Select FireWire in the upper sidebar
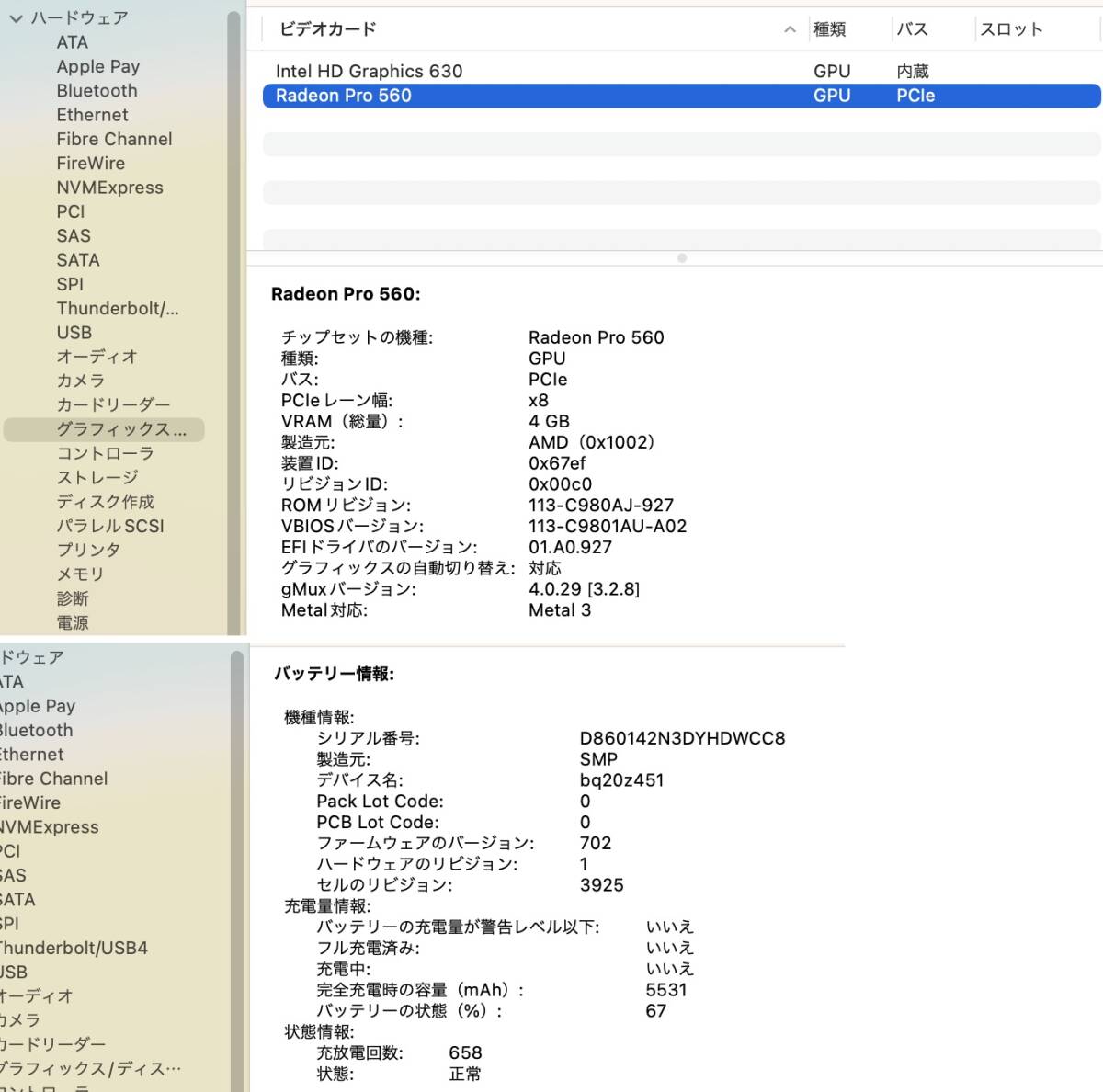The width and height of the screenshot is (1103, 1092). tap(90, 163)
